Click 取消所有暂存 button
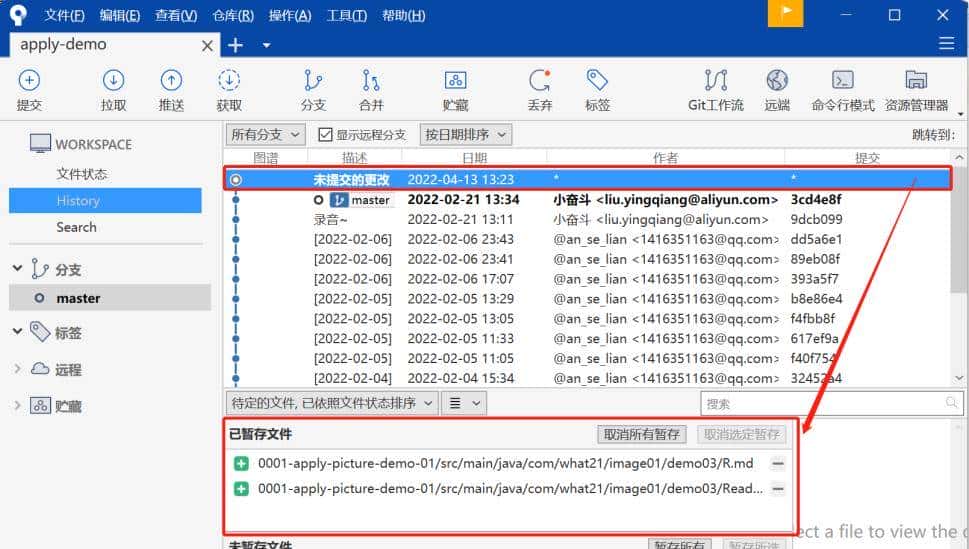The height and width of the screenshot is (549, 969). (641, 434)
